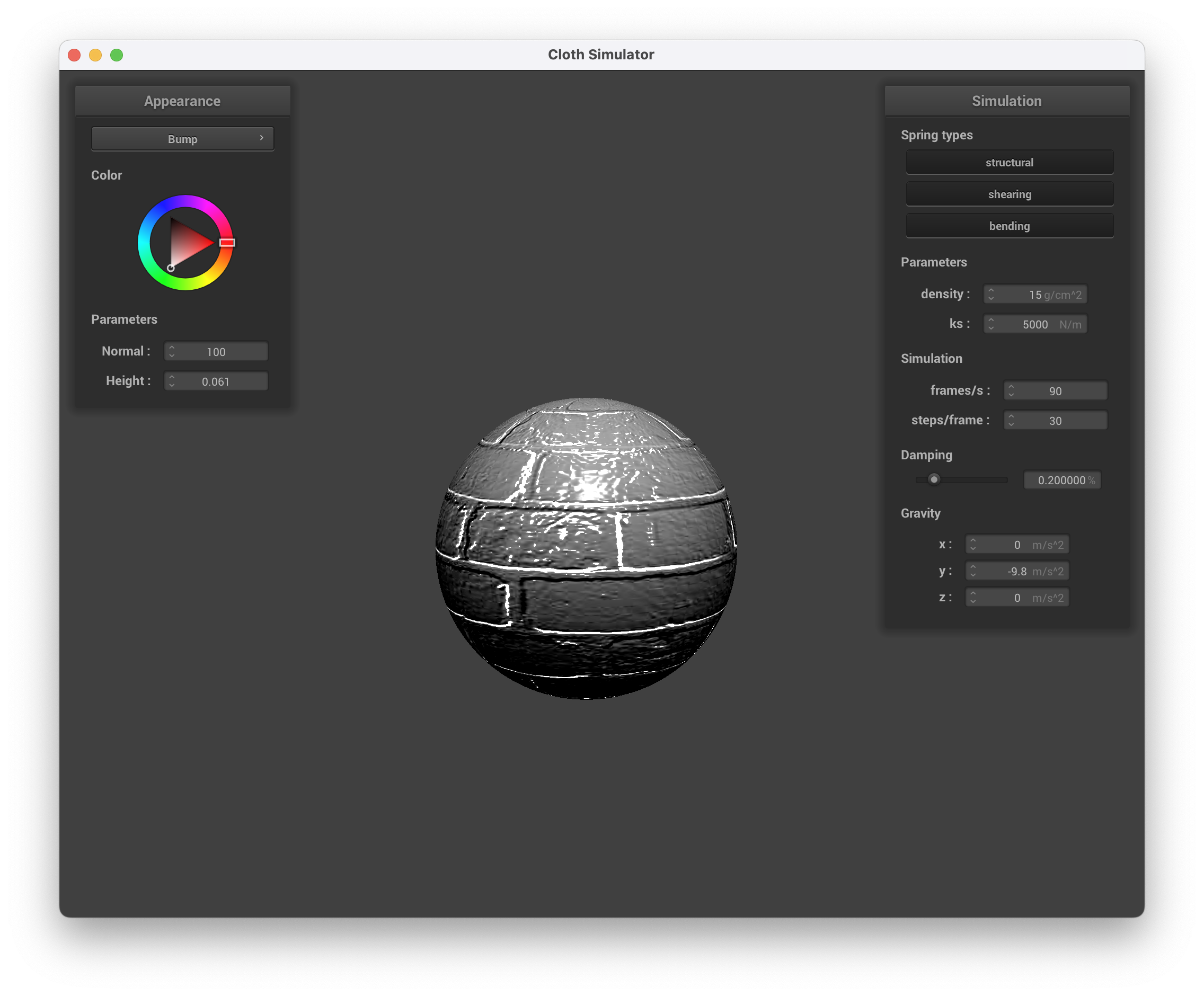This screenshot has width=1204, height=996.
Task: Click the frames/s stepper arrows
Action: coord(1011,391)
